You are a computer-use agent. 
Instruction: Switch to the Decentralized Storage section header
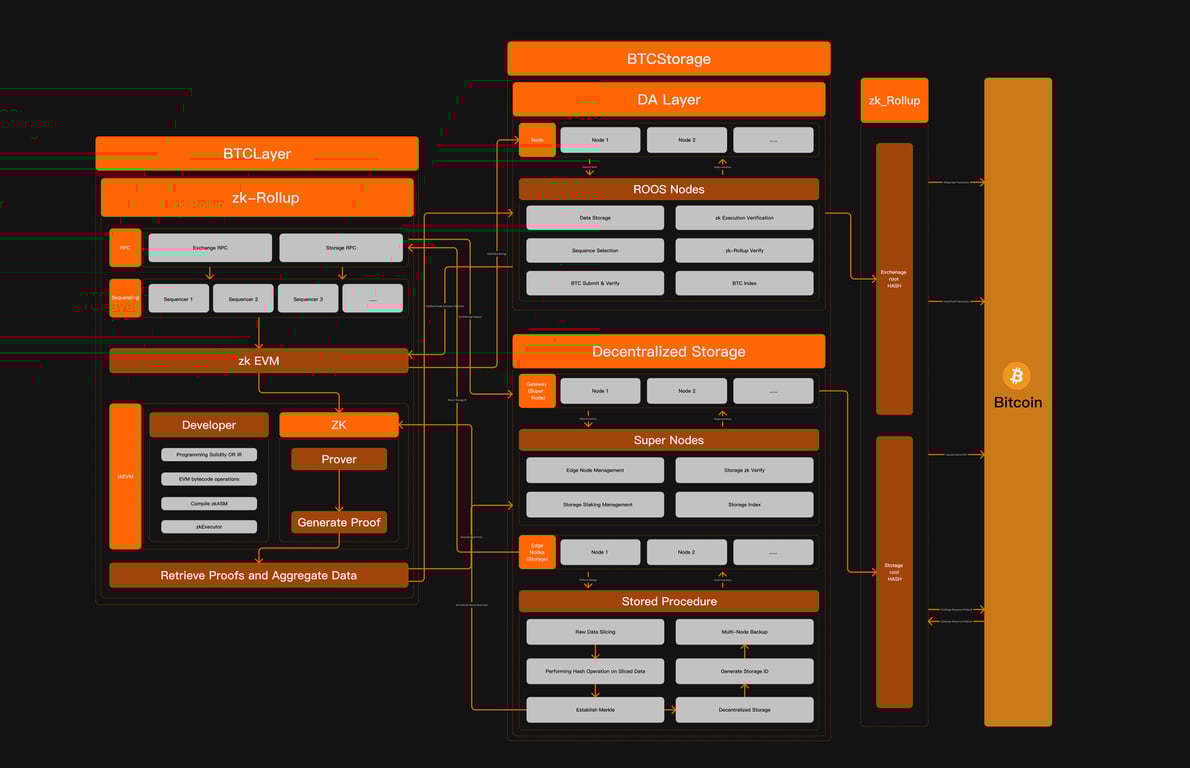point(668,351)
